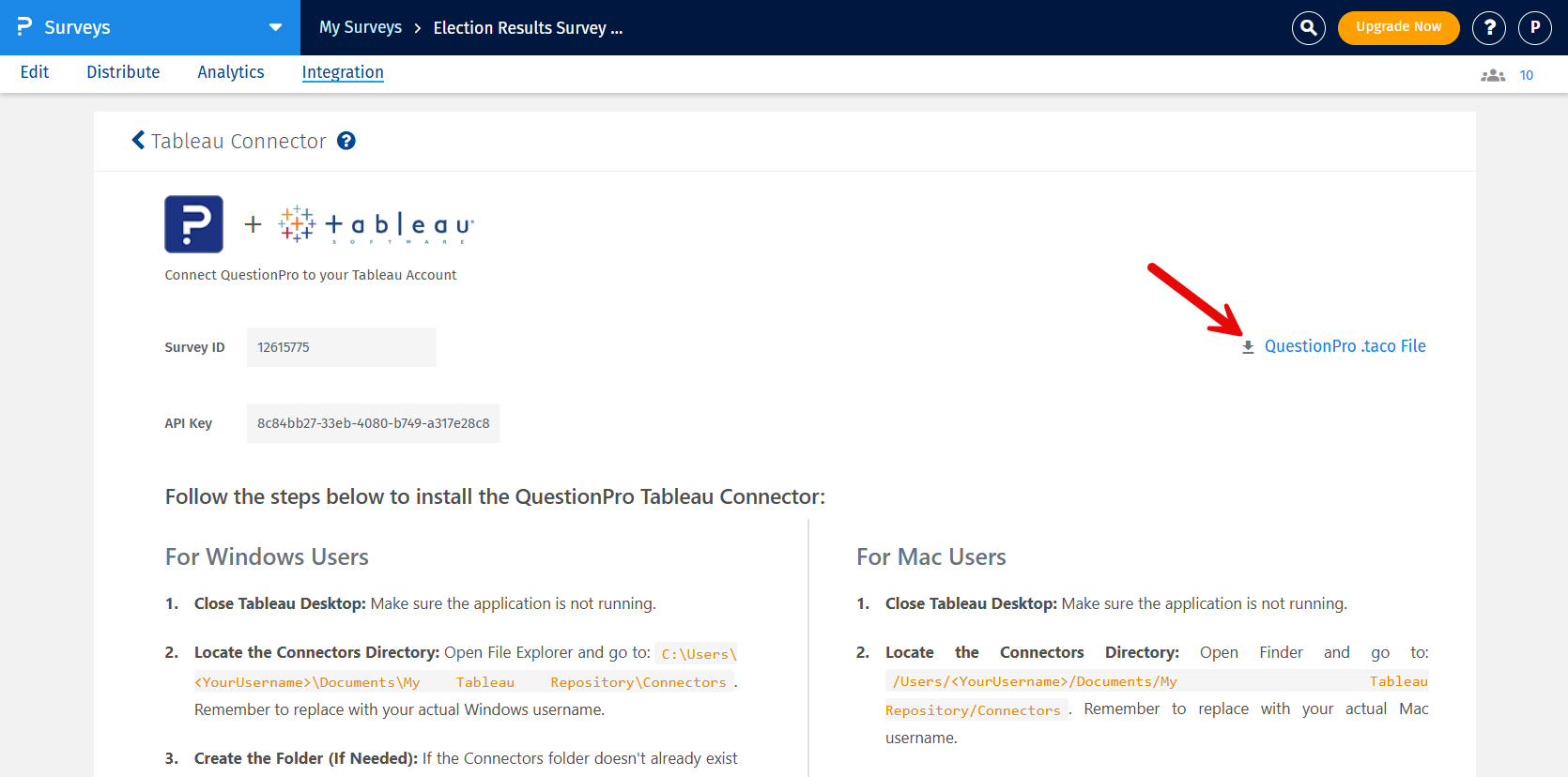
Task: Click the 'For Windows Users' heading
Action: pyautogui.click(x=267, y=556)
